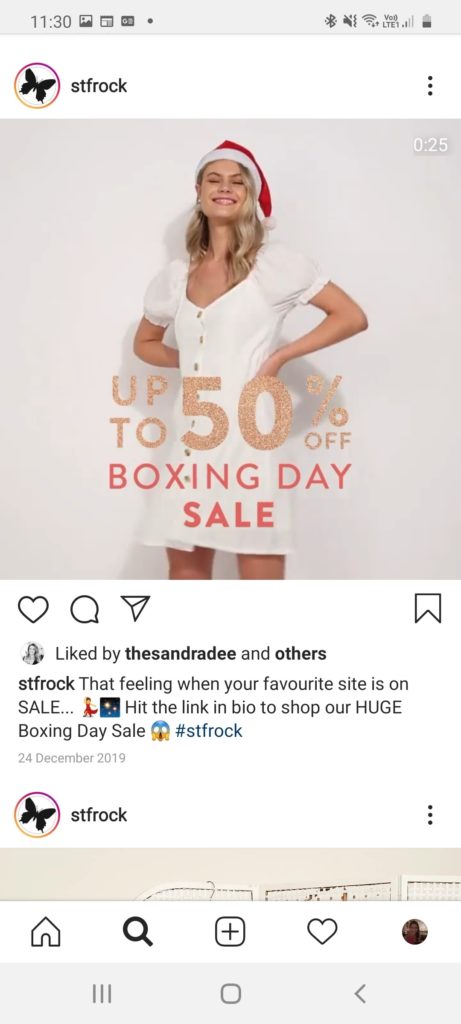Screen dimensions: 461x1024
Task: Open options menu for first stfrock post
Action: (x=430, y=86)
